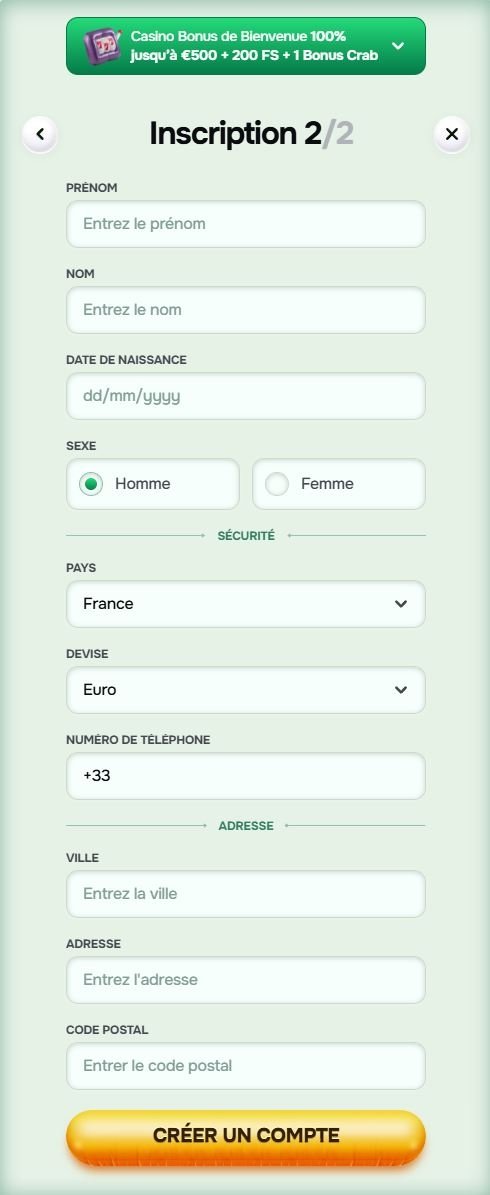Click the Pays dropdown chevron arrow
Screen dimensions: 490x1195
point(401,604)
